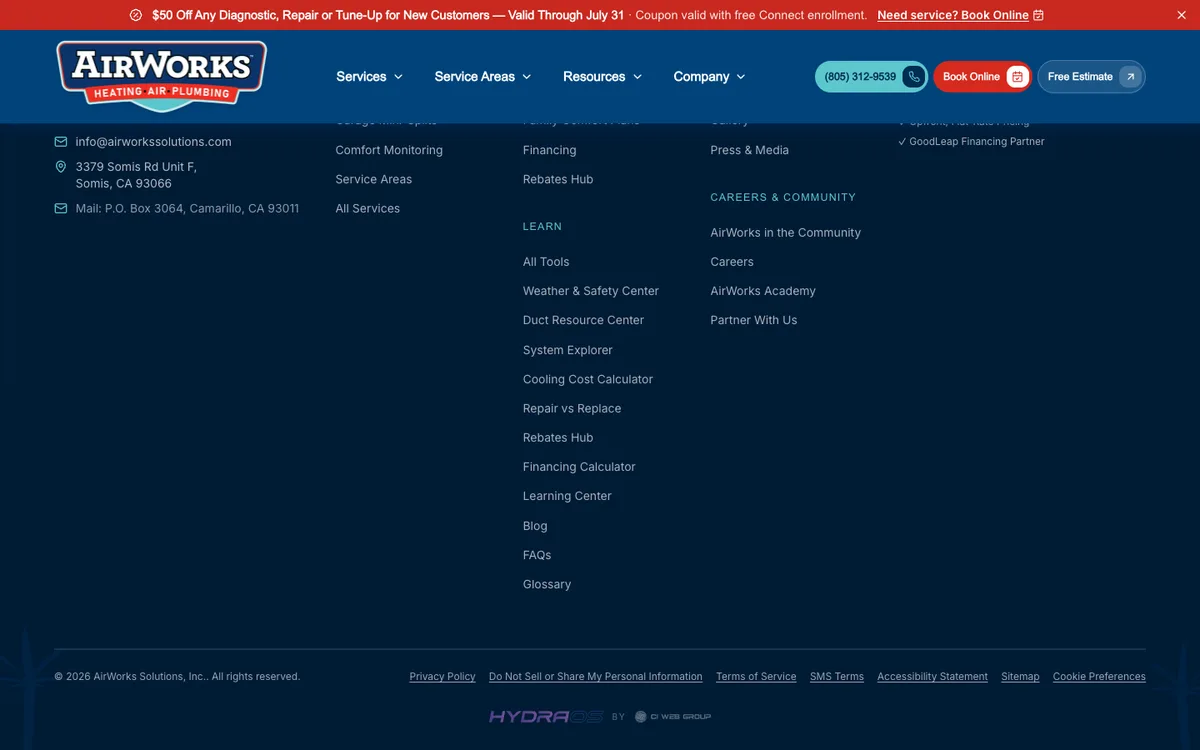
Task: Click the phone icon beside (805) 312-9539
Action: click(914, 77)
